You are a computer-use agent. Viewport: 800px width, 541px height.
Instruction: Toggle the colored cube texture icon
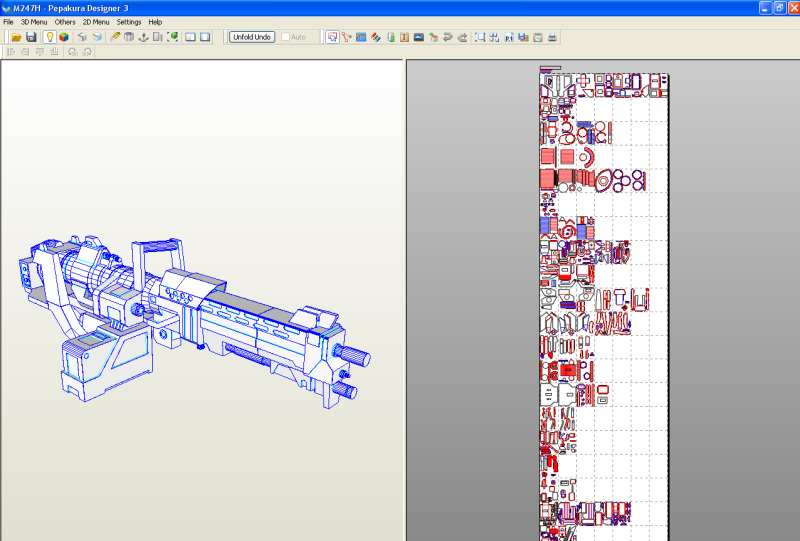click(x=64, y=37)
